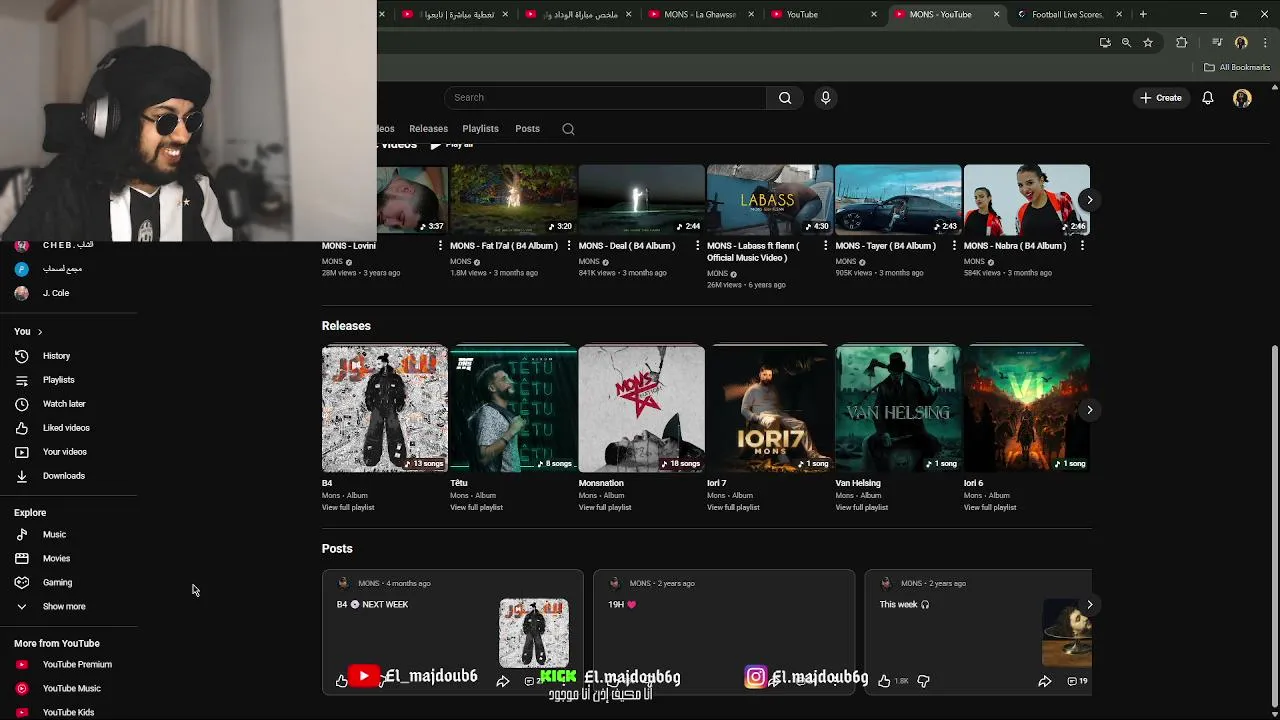Open the browser extensions puzzle icon
1280x720 pixels.
[1182, 43]
